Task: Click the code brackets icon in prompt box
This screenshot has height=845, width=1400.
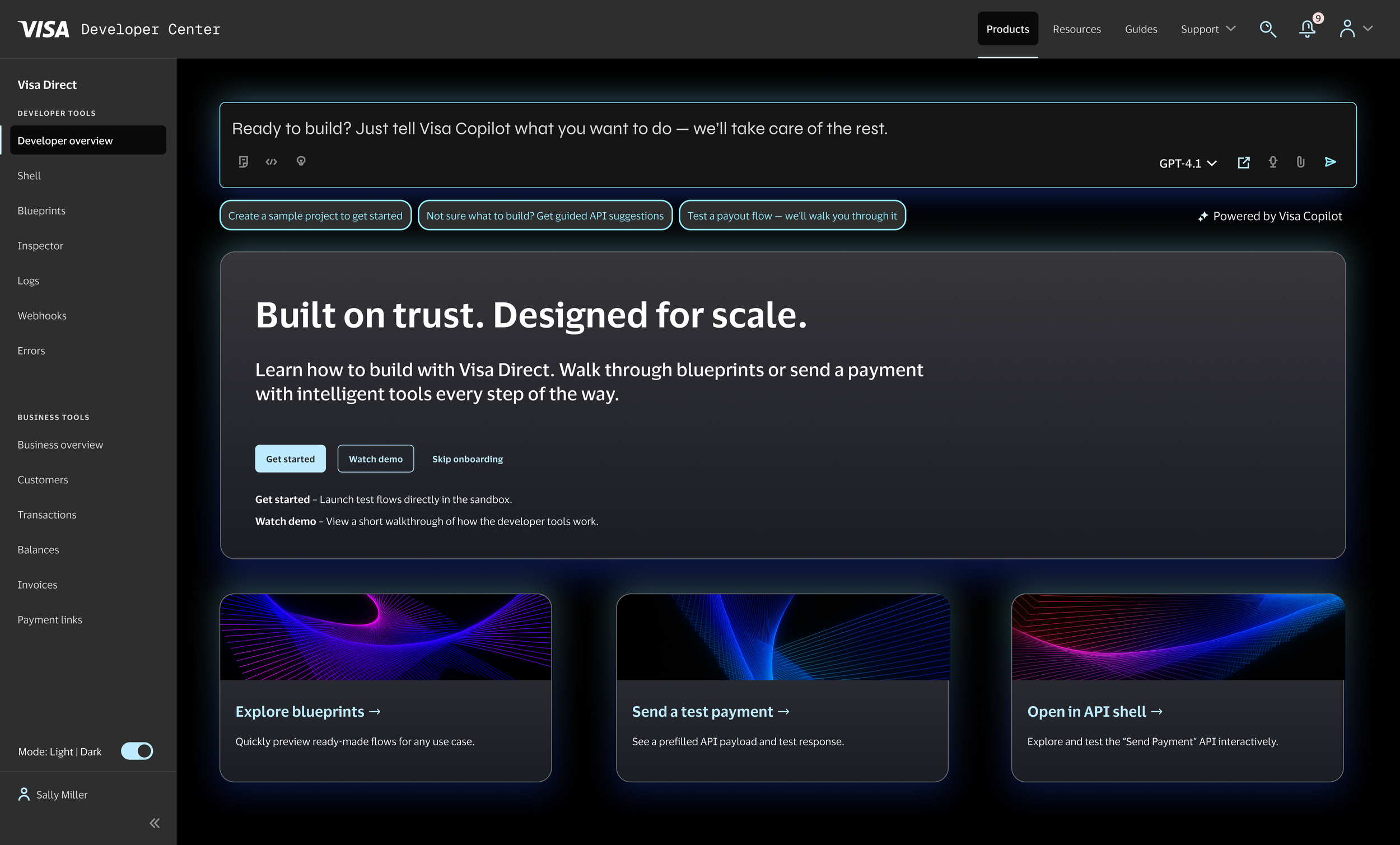Action: [x=272, y=162]
